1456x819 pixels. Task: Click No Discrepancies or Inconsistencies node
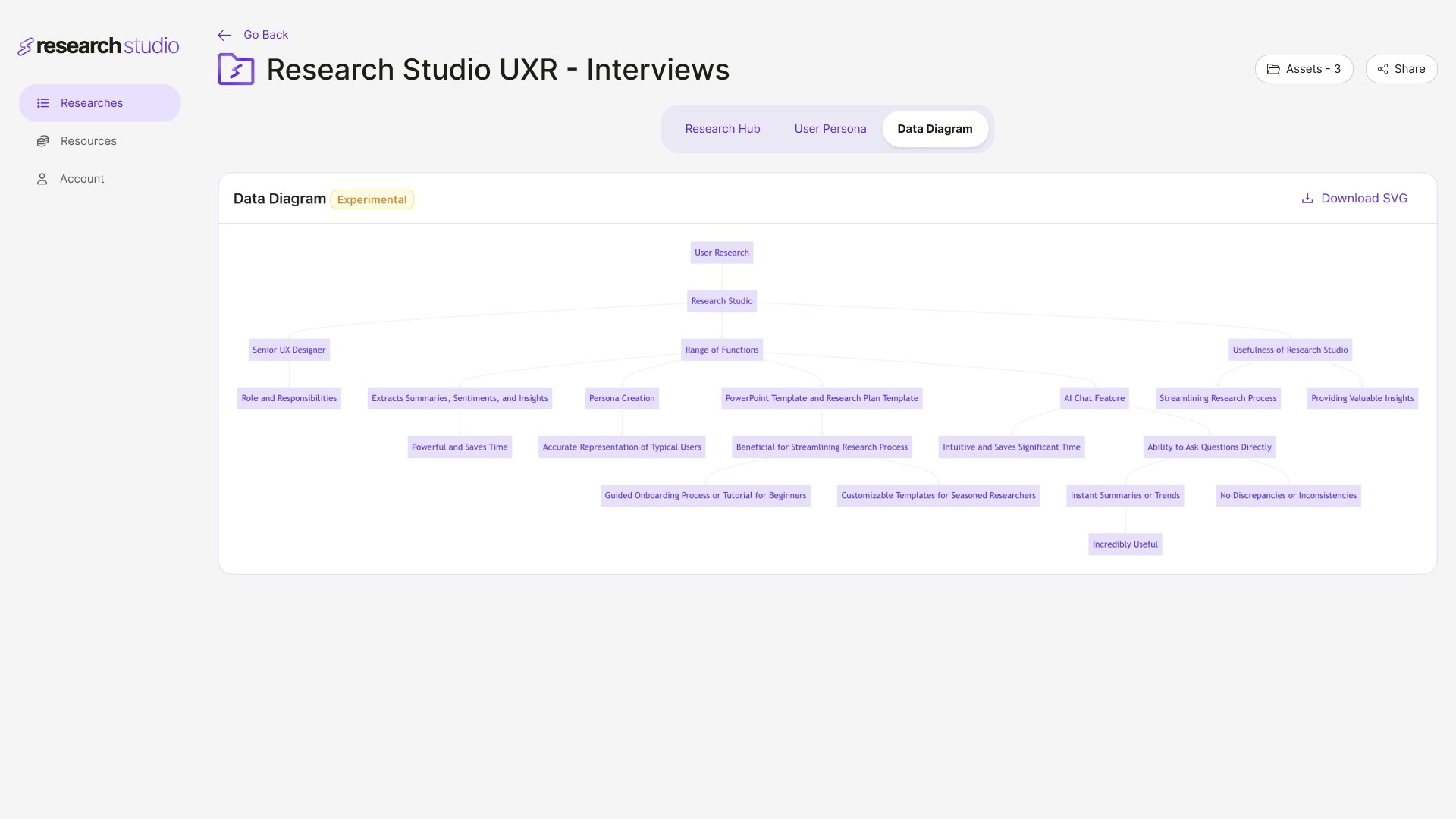pyautogui.click(x=1288, y=495)
